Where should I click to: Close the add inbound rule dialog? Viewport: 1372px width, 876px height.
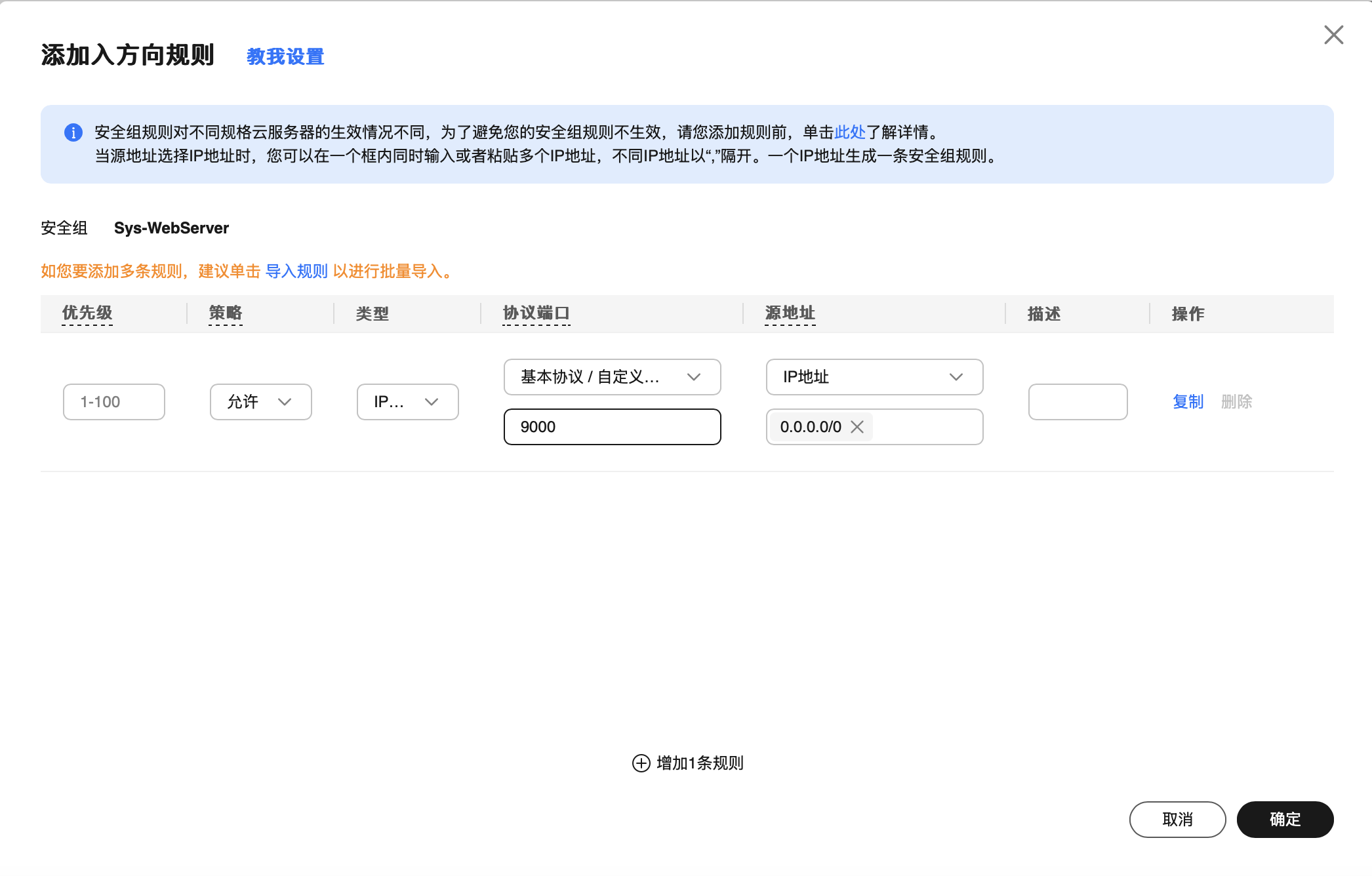(x=1334, y=35)
